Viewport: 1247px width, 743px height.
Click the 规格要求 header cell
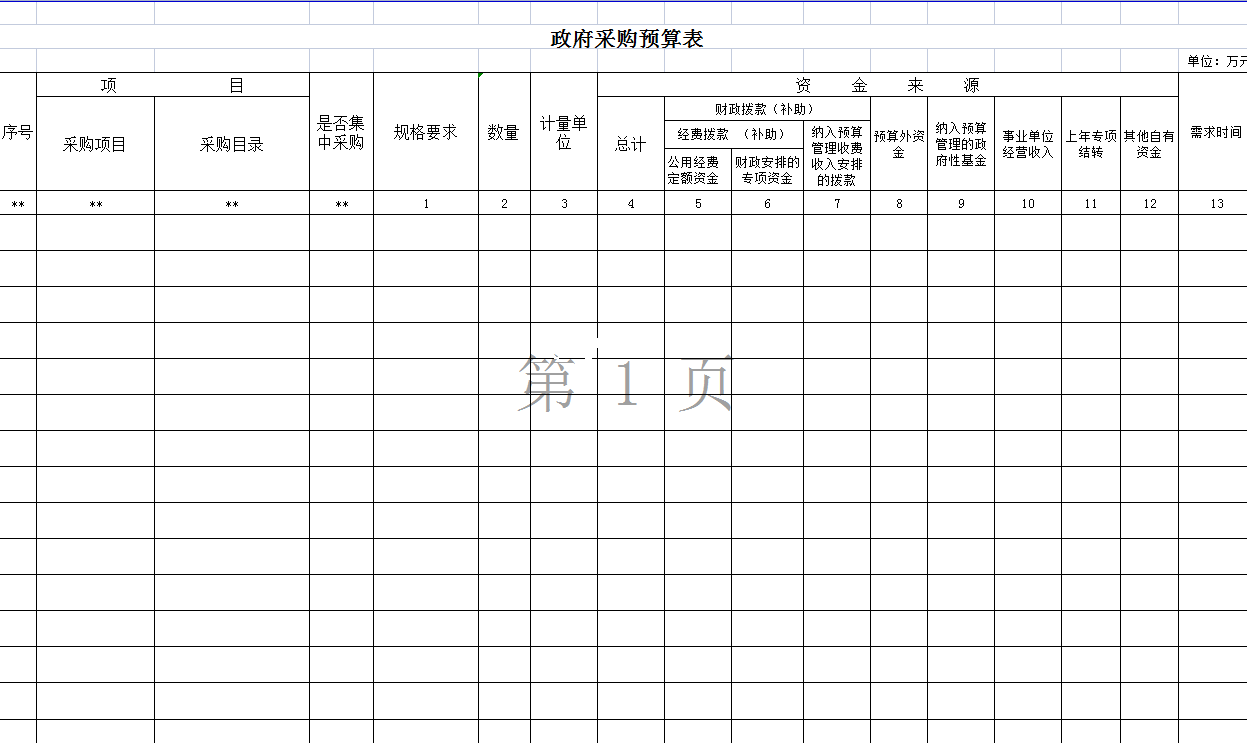pos(426,132)
